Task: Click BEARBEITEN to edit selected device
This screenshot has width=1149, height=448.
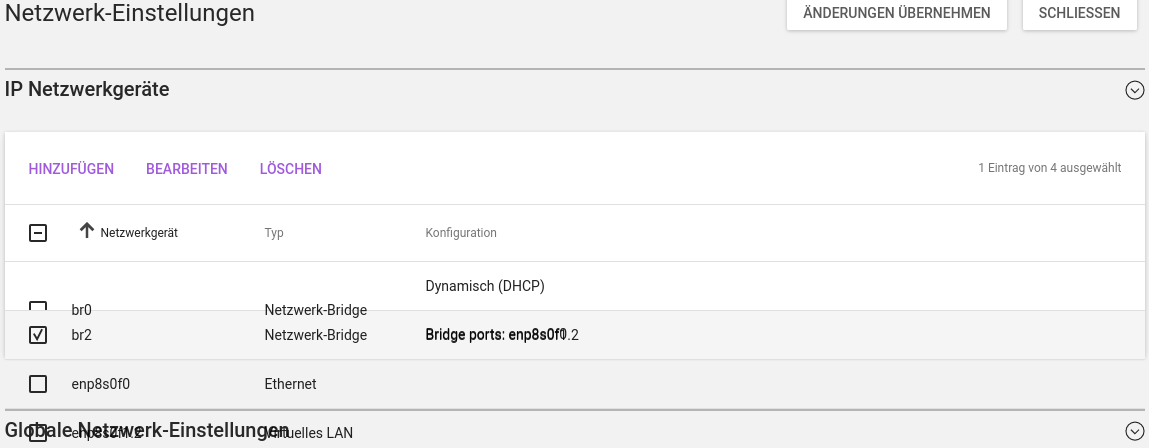Action: [187, 169]
